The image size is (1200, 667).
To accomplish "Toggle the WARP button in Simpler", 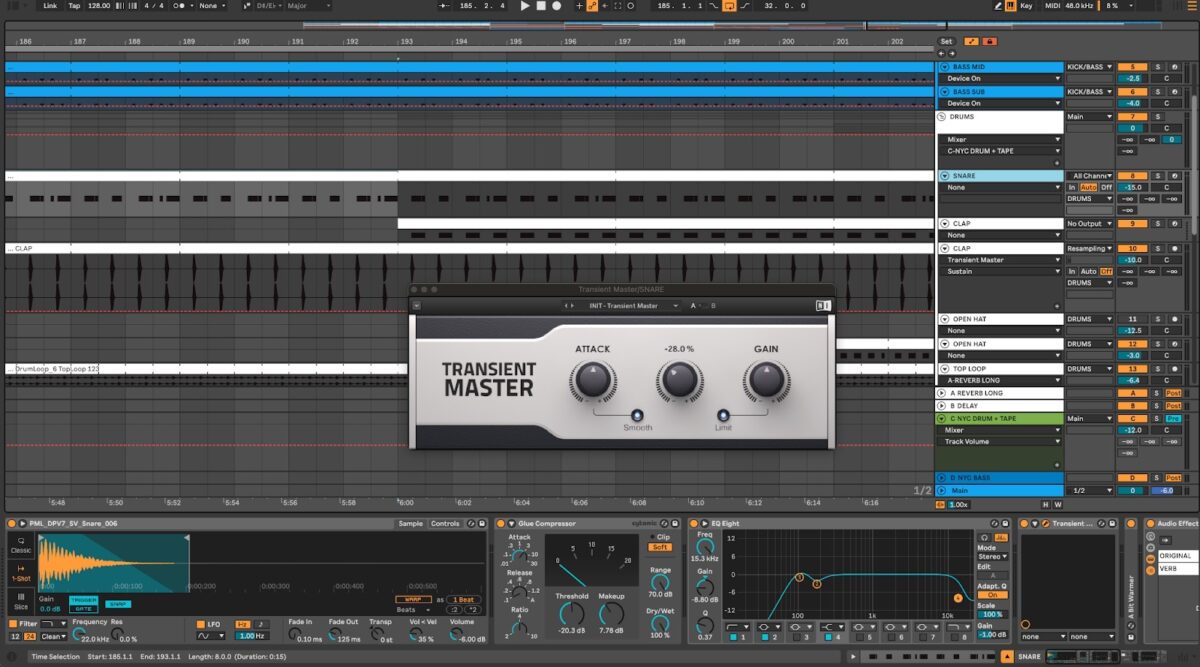I will click(411, 599).
